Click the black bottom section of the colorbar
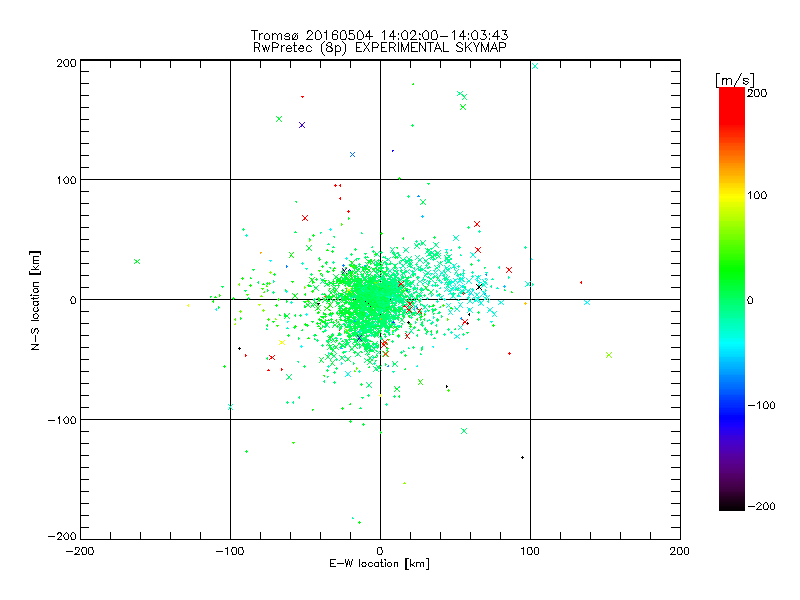The image size is (800, 600). pyautogui.click(x=732, y=503)
